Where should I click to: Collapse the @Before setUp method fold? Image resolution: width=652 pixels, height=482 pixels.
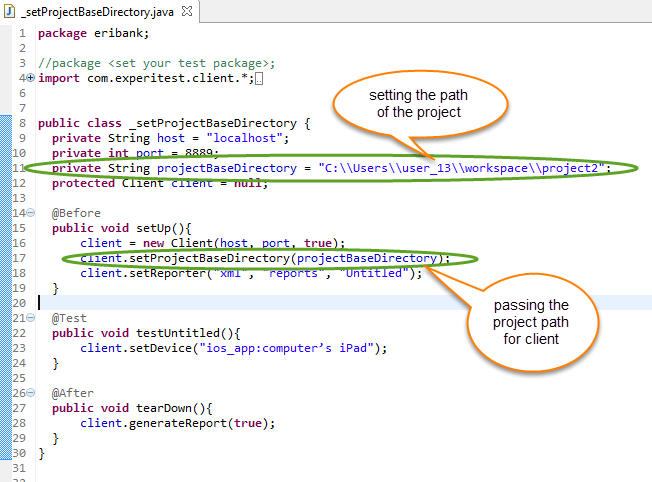[x=30, y=213]
